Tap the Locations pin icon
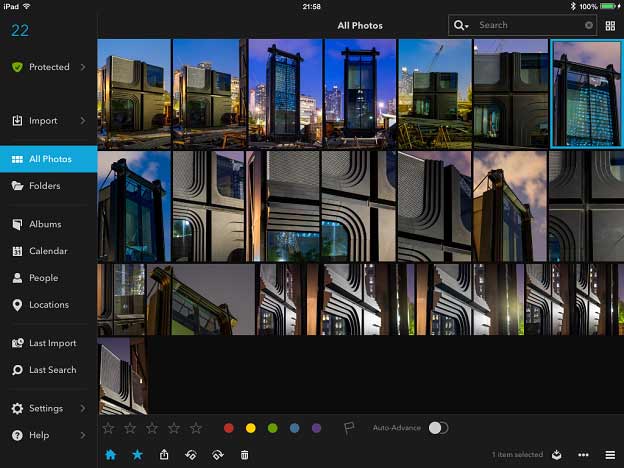Viewport: 624px width, 468px height. pos(17,305)
